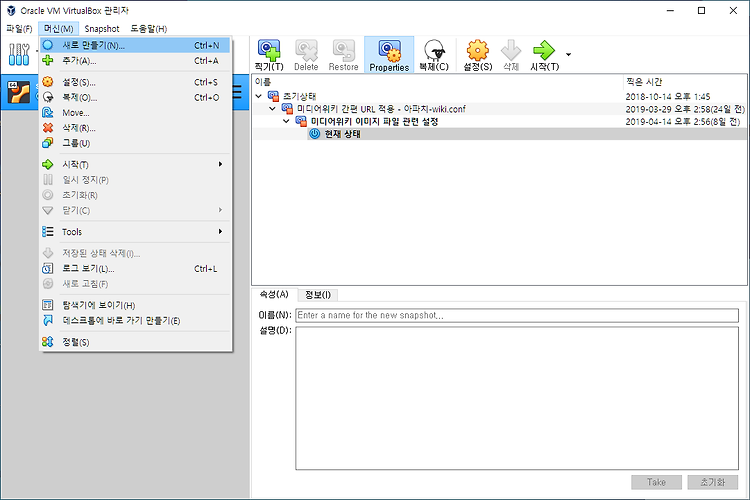Choose 추가(A)... with the green plus icon
Screen dimensions: 750x500
135,61
